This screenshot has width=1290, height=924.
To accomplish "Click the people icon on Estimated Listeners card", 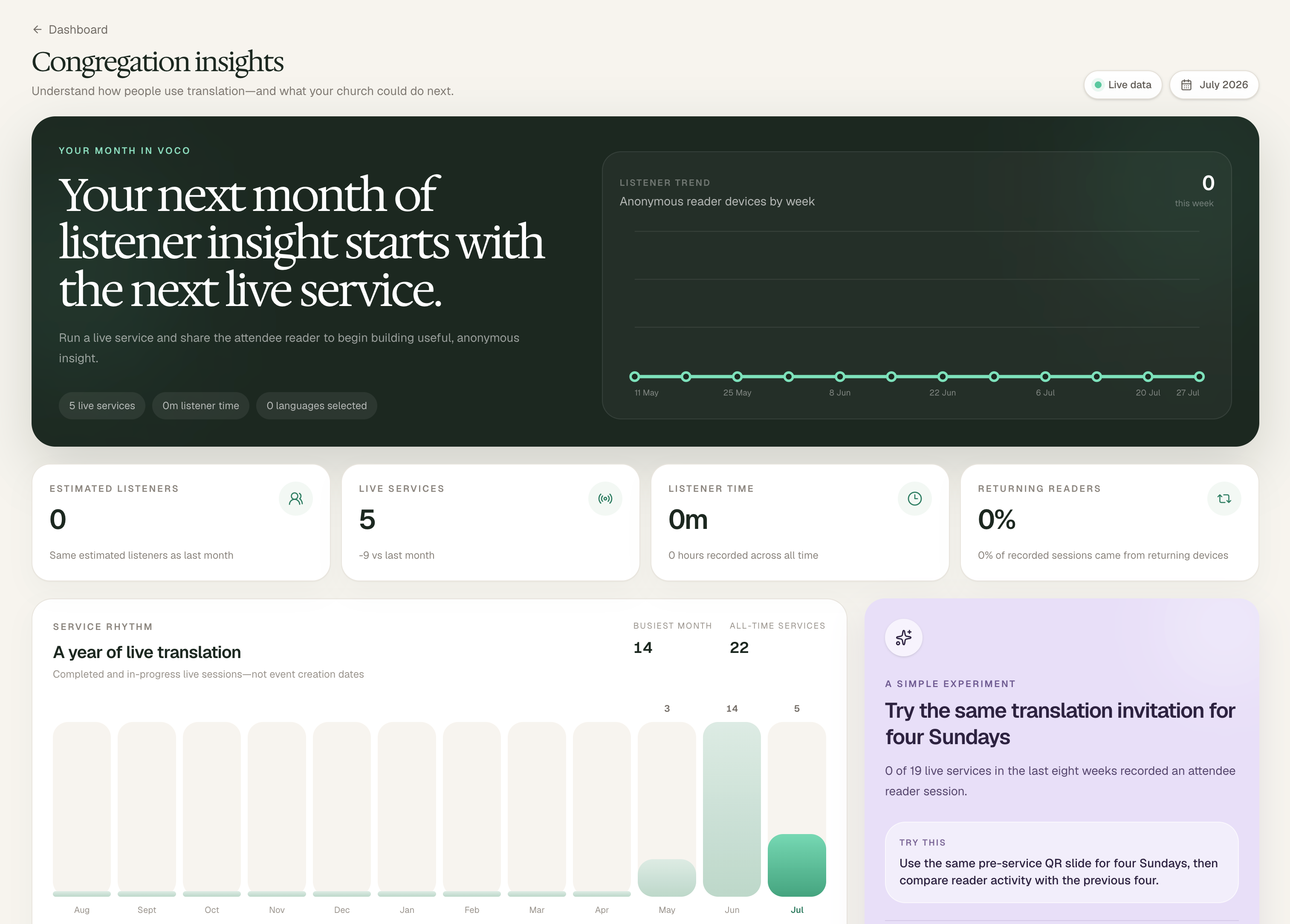I will tap(296, 499).
